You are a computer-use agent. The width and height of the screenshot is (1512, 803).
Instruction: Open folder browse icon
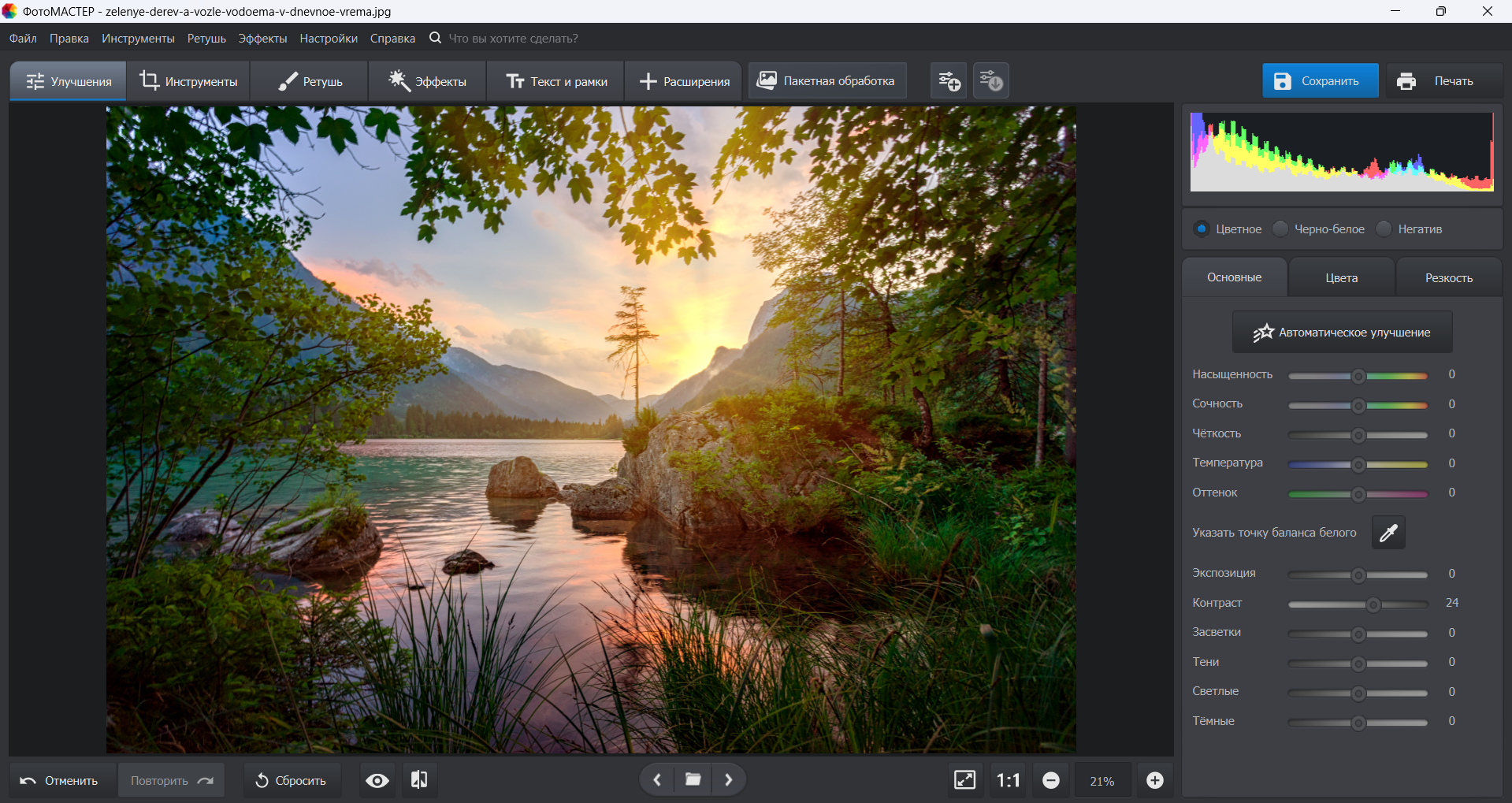click(x=693, y=780)
